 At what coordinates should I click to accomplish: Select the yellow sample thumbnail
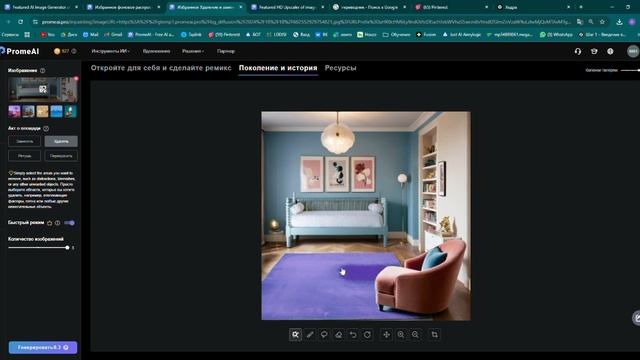[x=42, y=111]
